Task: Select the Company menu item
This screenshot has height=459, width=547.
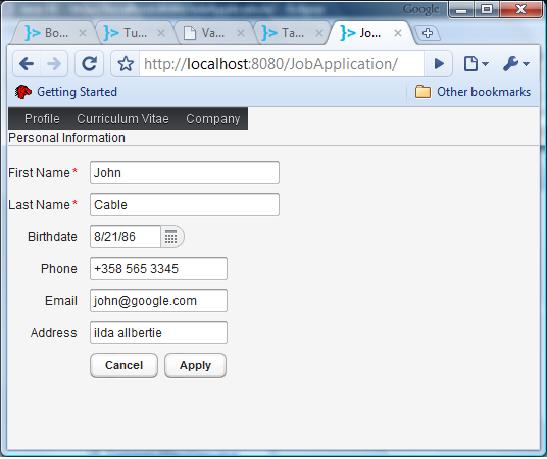Action: [x=213, y=119]
